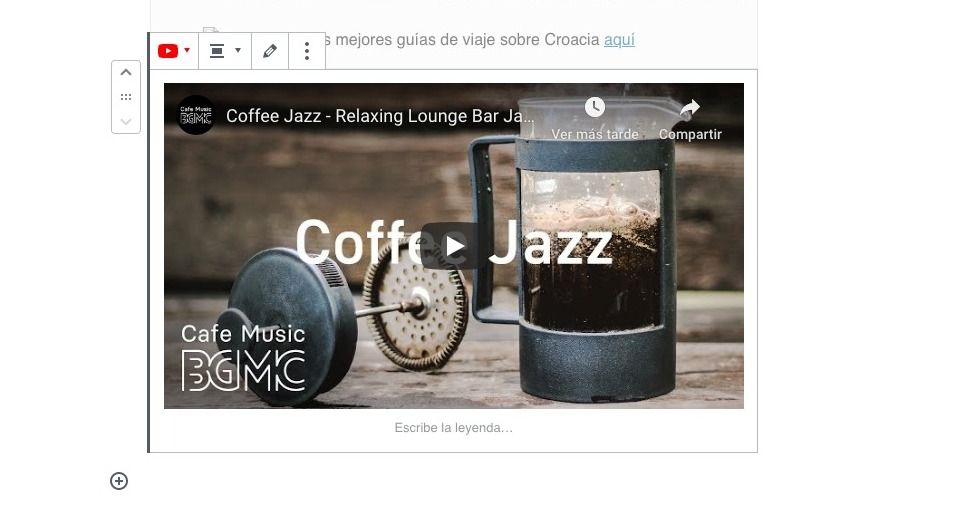This screenshot has width=970, height=517.
Task: Open the block type switcher dropdown arrow
Action: click(187, 51)
